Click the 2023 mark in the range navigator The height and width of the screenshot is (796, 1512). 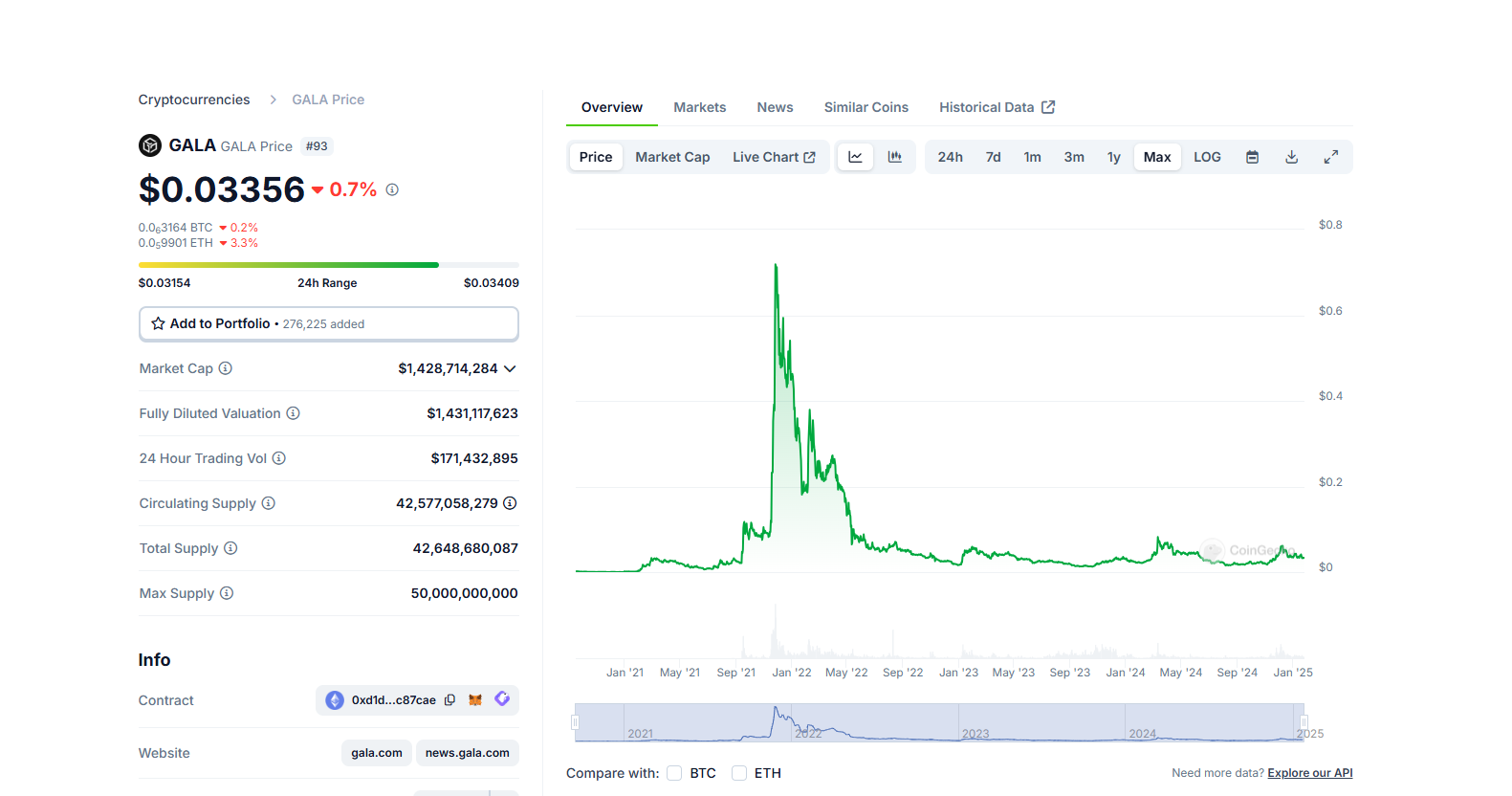pyautogui.click(x=975, y=734)
